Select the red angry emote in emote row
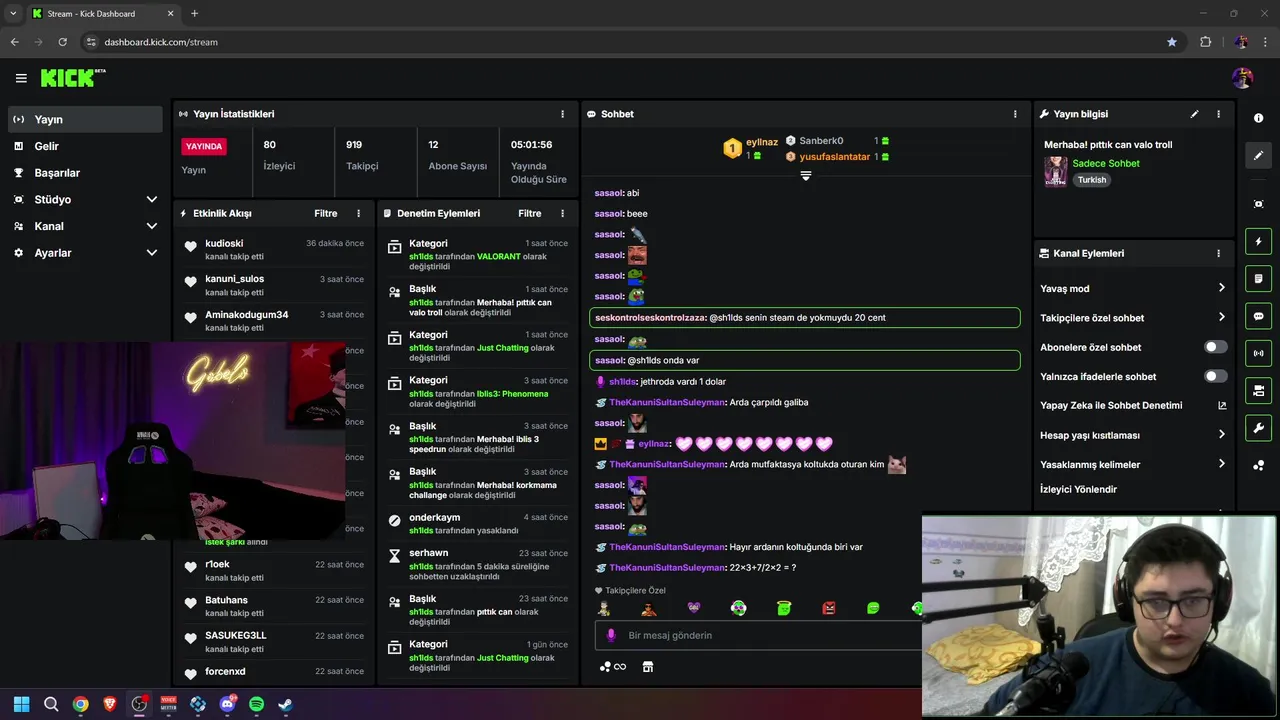Screen dimensions: 1280x720 point(828,607)
